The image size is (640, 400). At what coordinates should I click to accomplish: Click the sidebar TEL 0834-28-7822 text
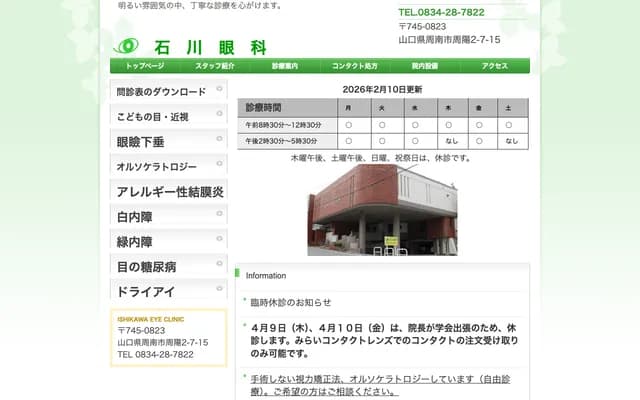pyautogui.click(x=156, y=355)
